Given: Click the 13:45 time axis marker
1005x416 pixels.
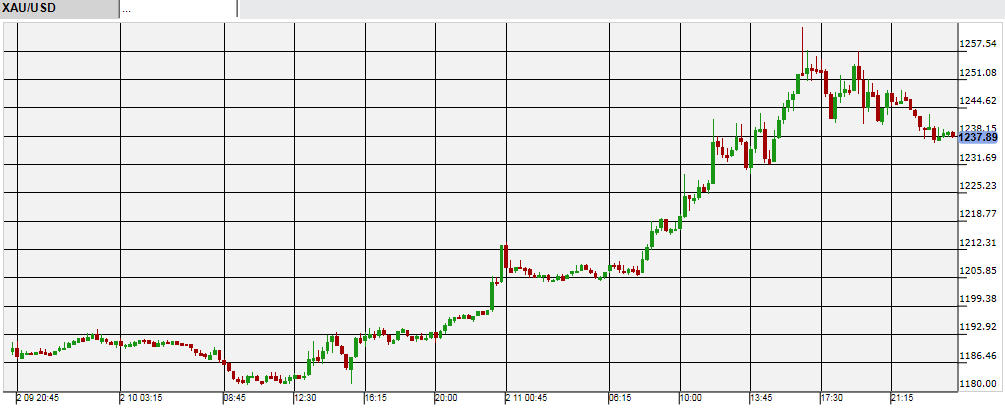Looking at the screenshot, I should 762,398.
